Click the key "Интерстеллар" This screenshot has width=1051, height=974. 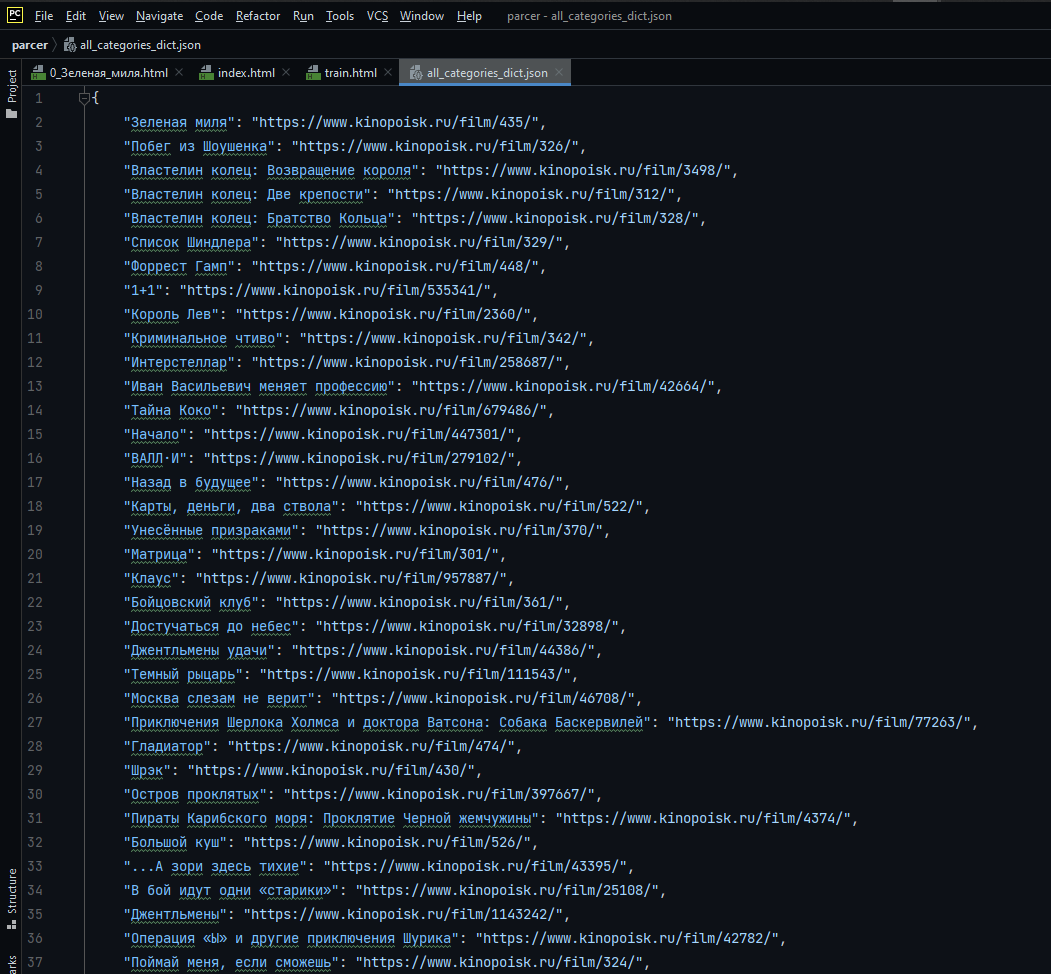pyautogui.click(x=179, y=362)
